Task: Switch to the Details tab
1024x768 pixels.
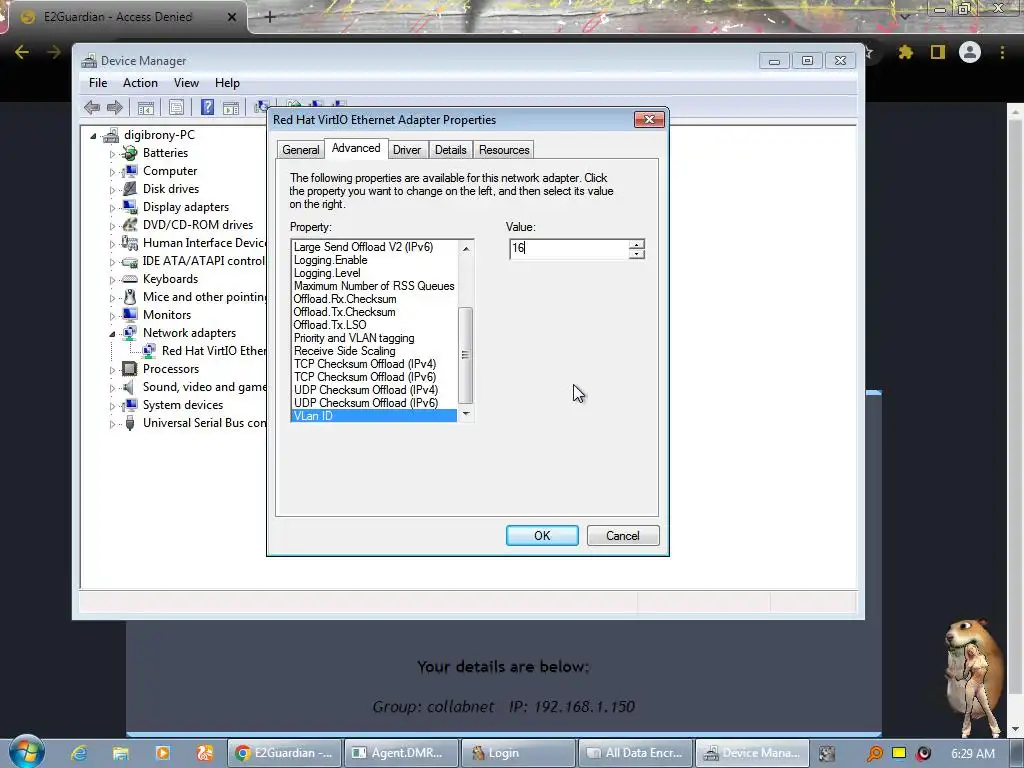Action: pos(451,150)
